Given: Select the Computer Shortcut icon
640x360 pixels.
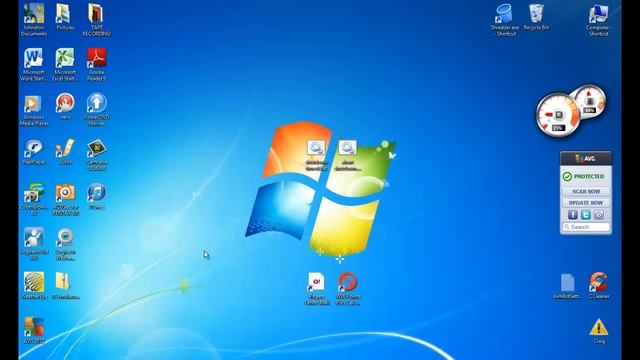Looking at the screenshot, I should 598,20.
